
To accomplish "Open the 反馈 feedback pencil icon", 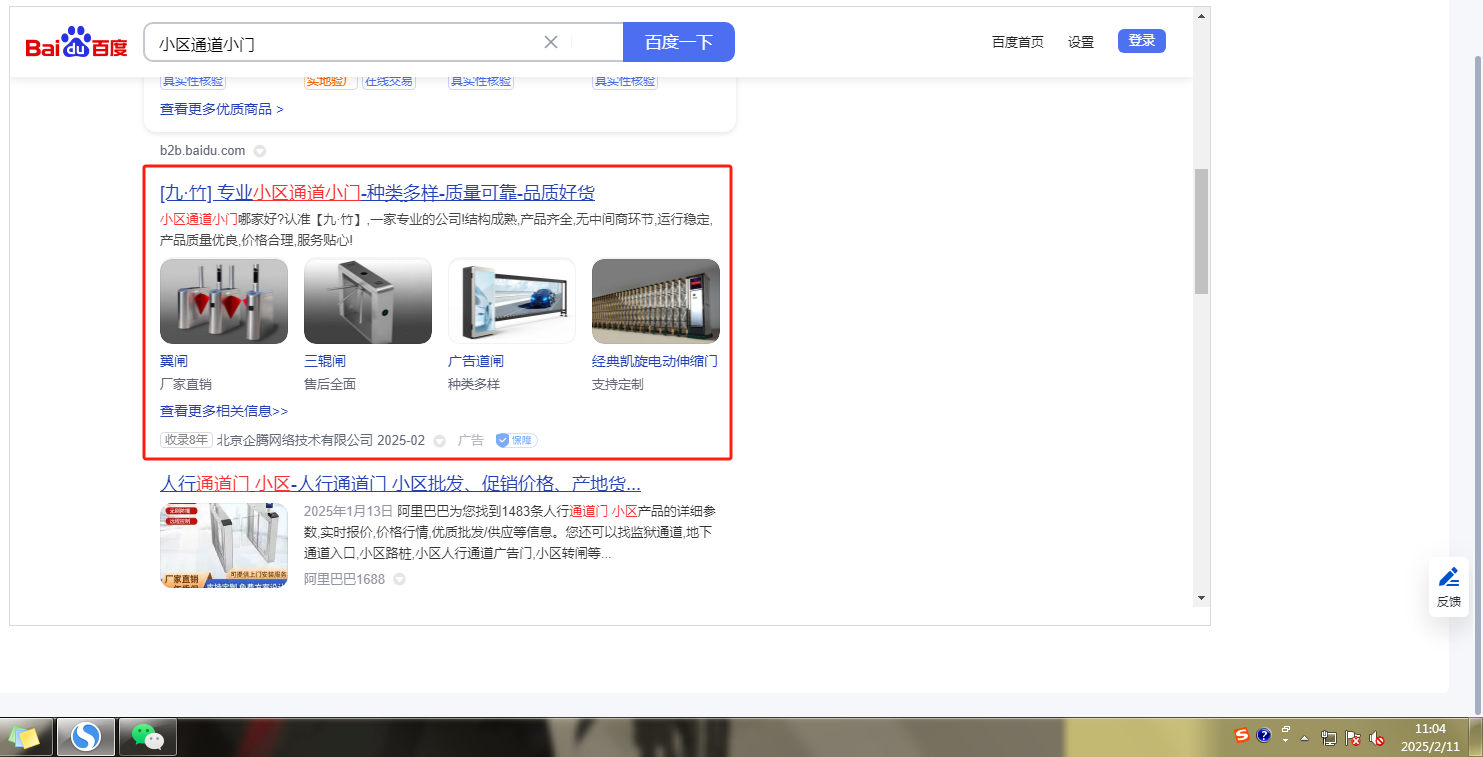I will [1448, 577].
